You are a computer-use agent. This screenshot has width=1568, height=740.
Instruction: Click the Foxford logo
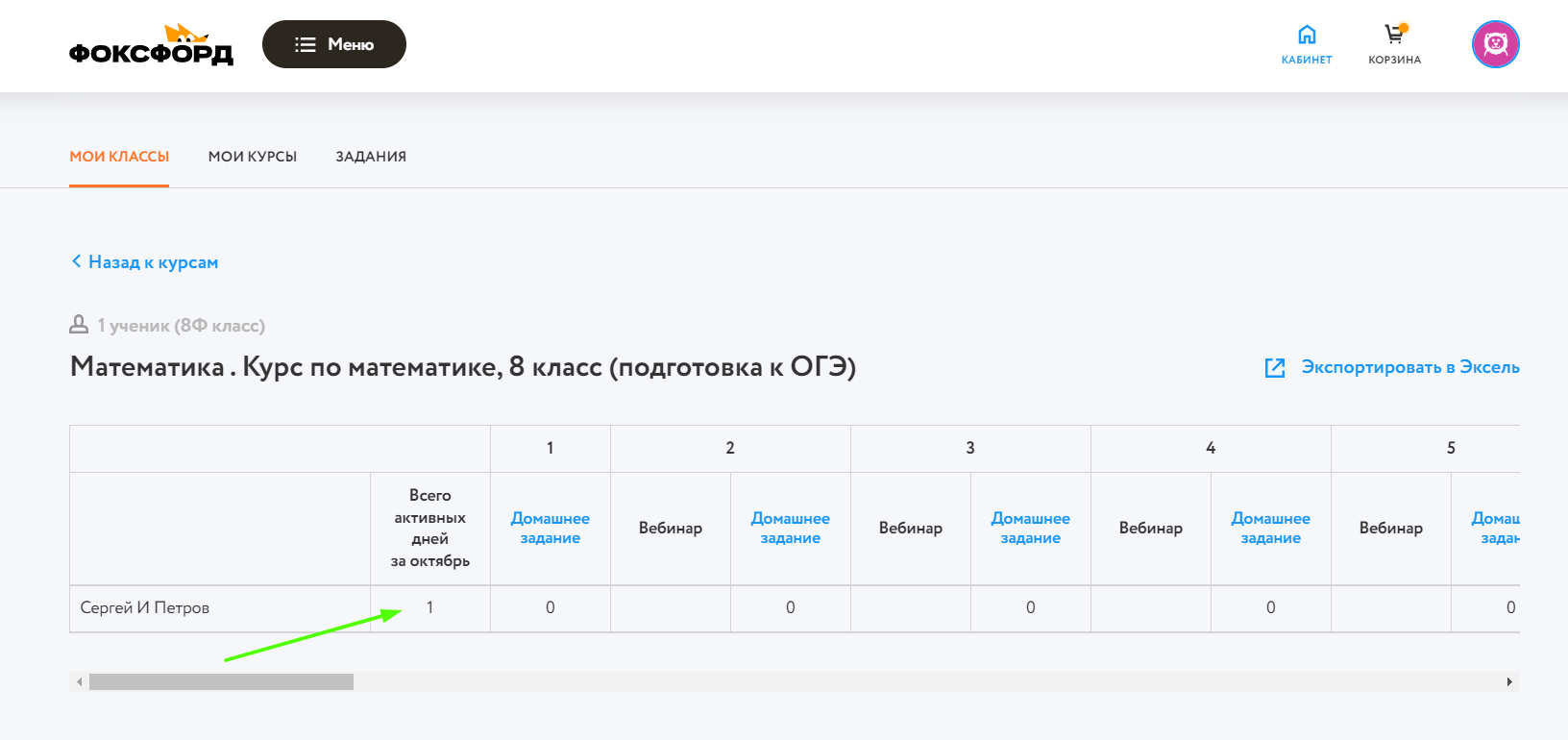(151, 46)
